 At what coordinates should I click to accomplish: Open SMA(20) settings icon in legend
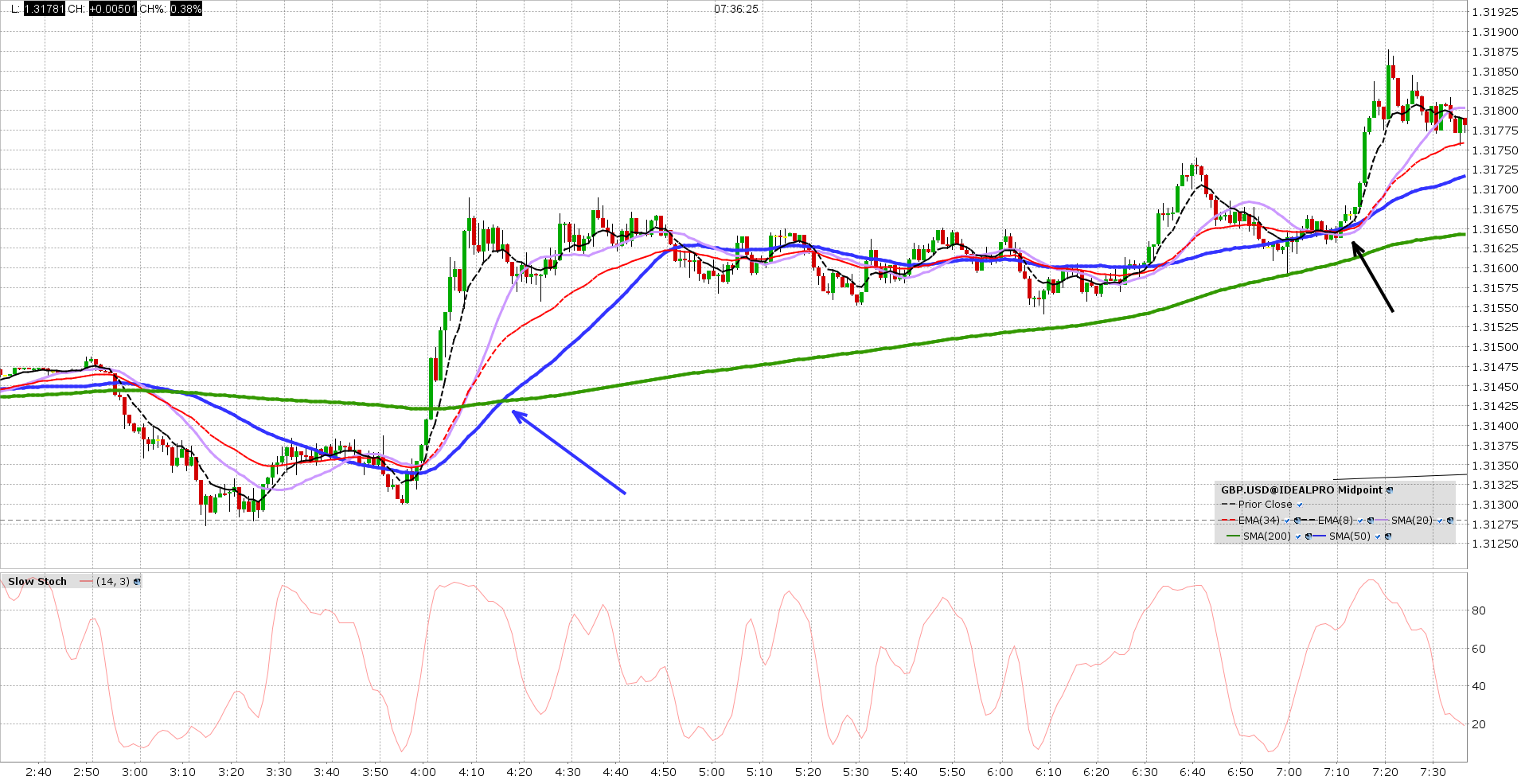(x=1450, y=521)
